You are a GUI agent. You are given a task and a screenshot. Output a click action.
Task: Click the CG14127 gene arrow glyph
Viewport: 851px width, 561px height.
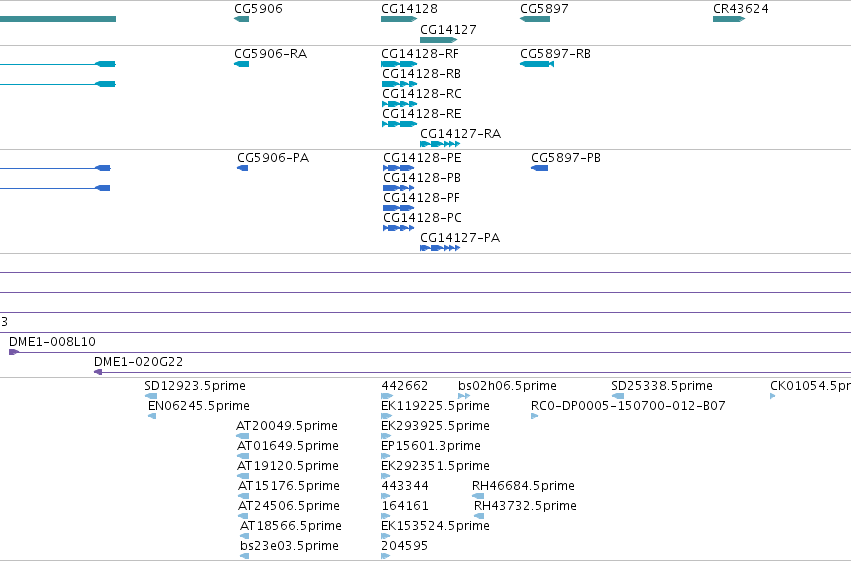click(439, 40)
